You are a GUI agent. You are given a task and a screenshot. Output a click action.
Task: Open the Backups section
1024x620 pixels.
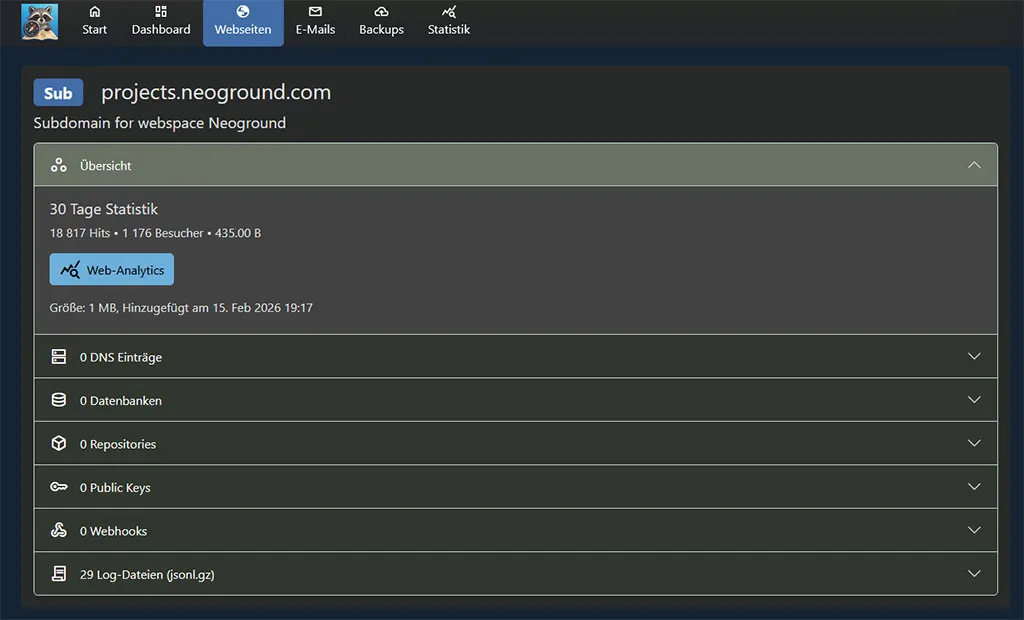(381, 22)
